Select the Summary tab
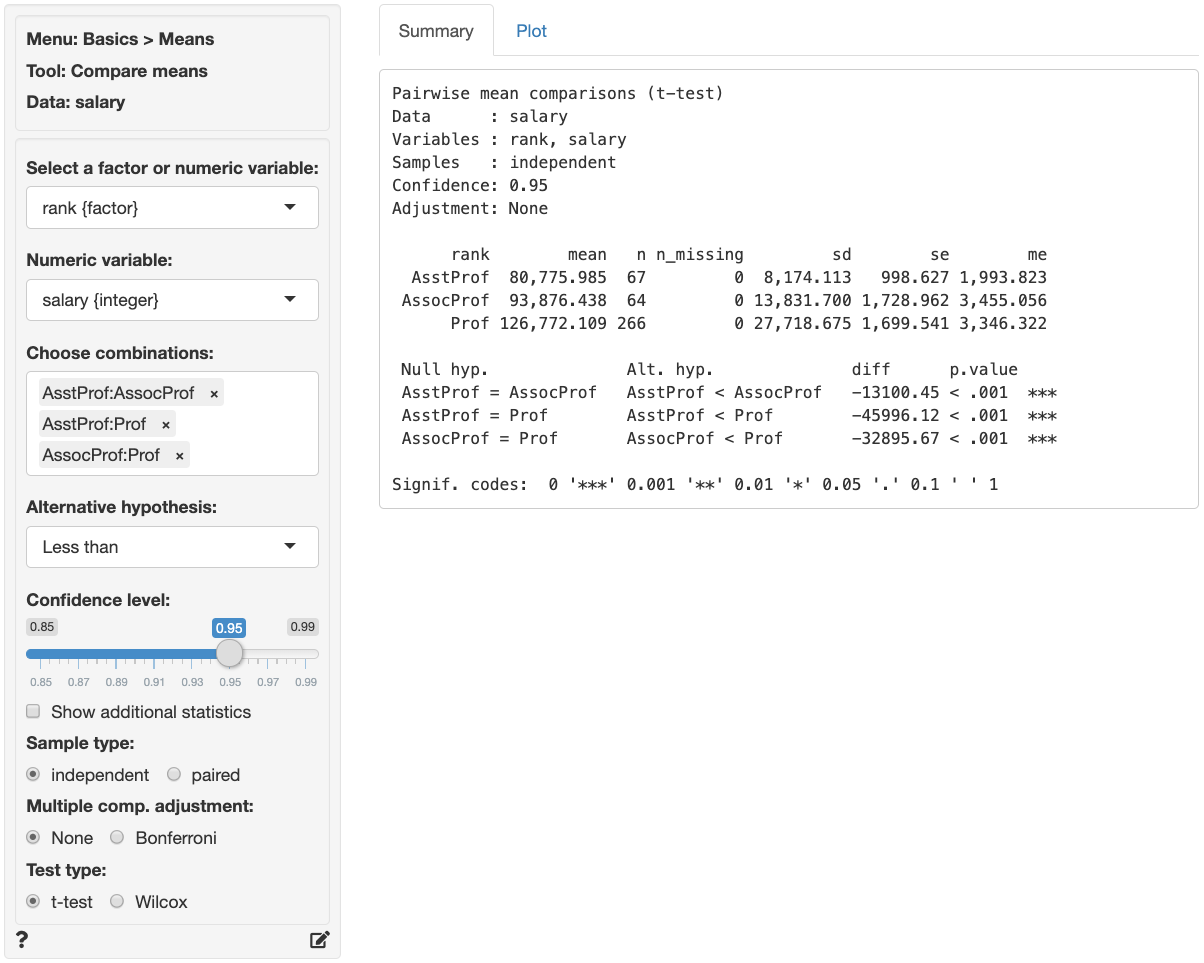Image resolution: width=1204 pixels, height=963 pixels. point(436,31)
